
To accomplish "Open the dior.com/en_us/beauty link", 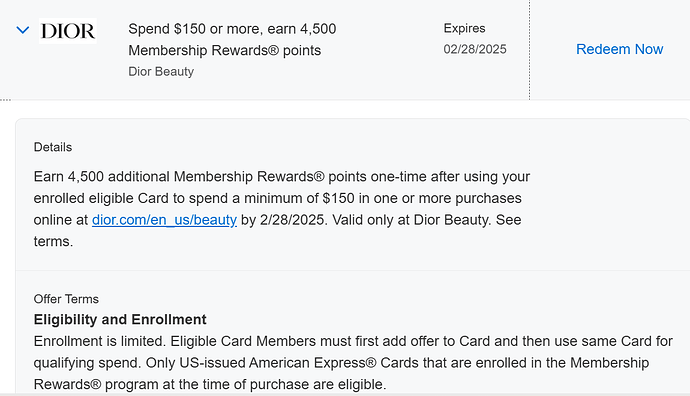I will pyautogui.click(x=165, y=220).
